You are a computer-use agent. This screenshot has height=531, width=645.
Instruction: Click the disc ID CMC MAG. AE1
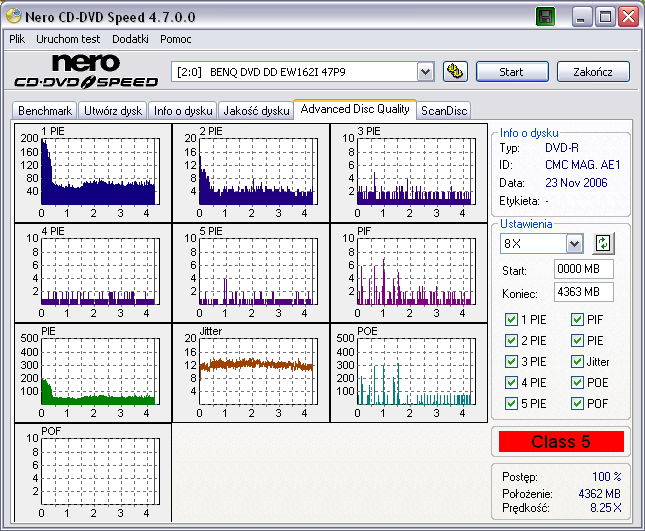point(582,165)
